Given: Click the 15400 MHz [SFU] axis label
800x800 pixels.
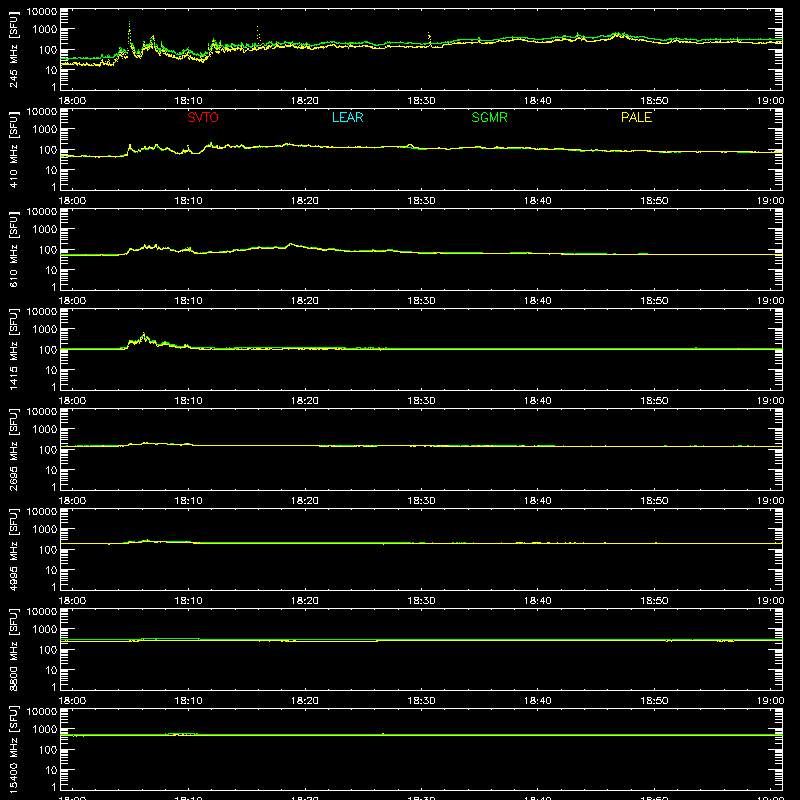Looking at the screenshot, I should (14, 749).
